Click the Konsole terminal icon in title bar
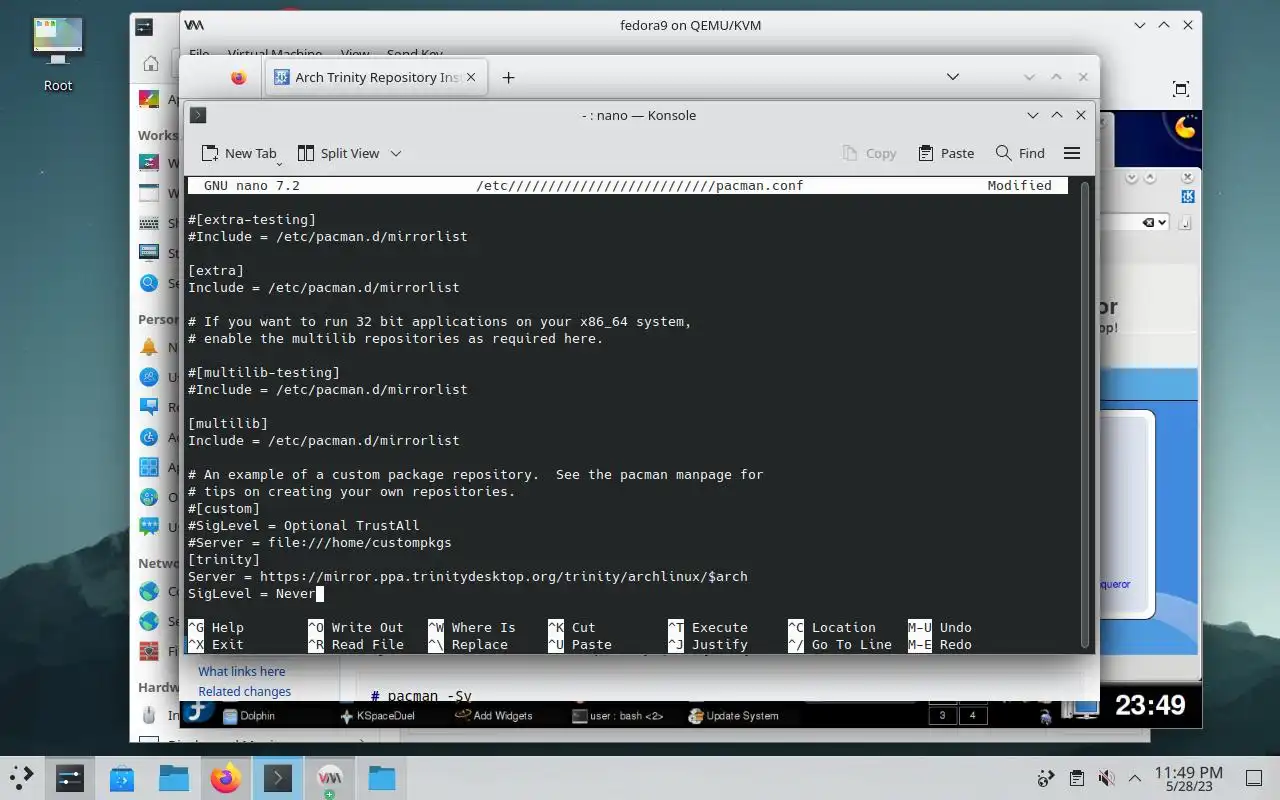Image resolution: width=1280 pixels, height=800 pixels. tap(198, 115)
